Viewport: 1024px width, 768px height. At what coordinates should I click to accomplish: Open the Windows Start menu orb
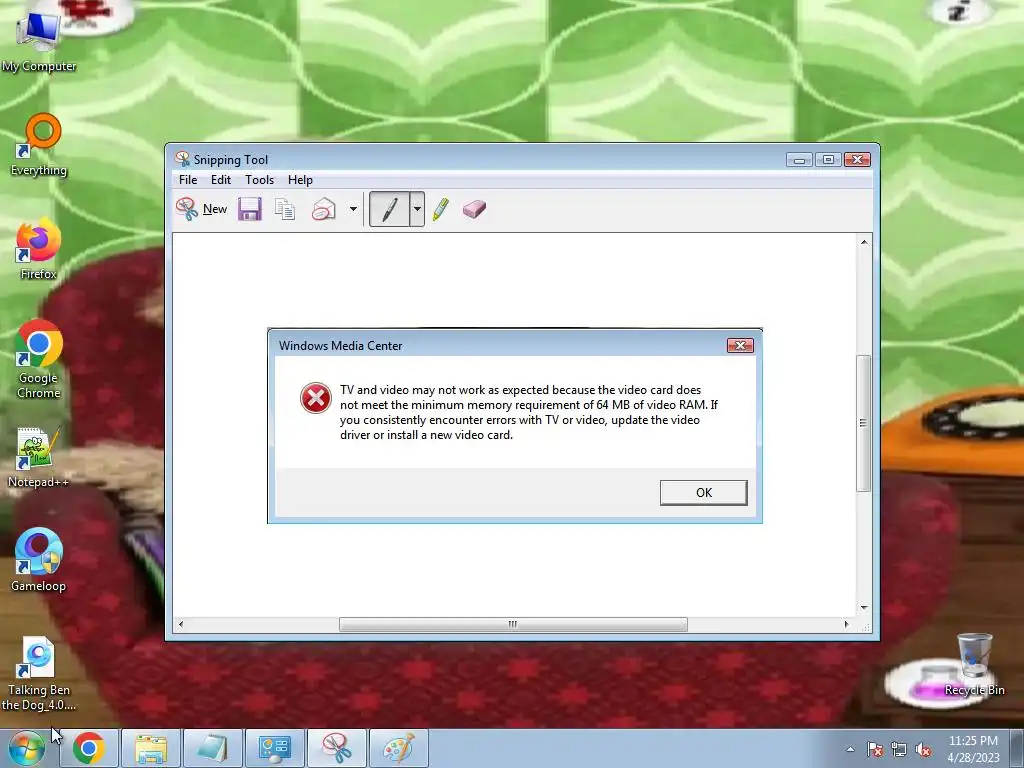pyautogui.click(x=26, y=748)
